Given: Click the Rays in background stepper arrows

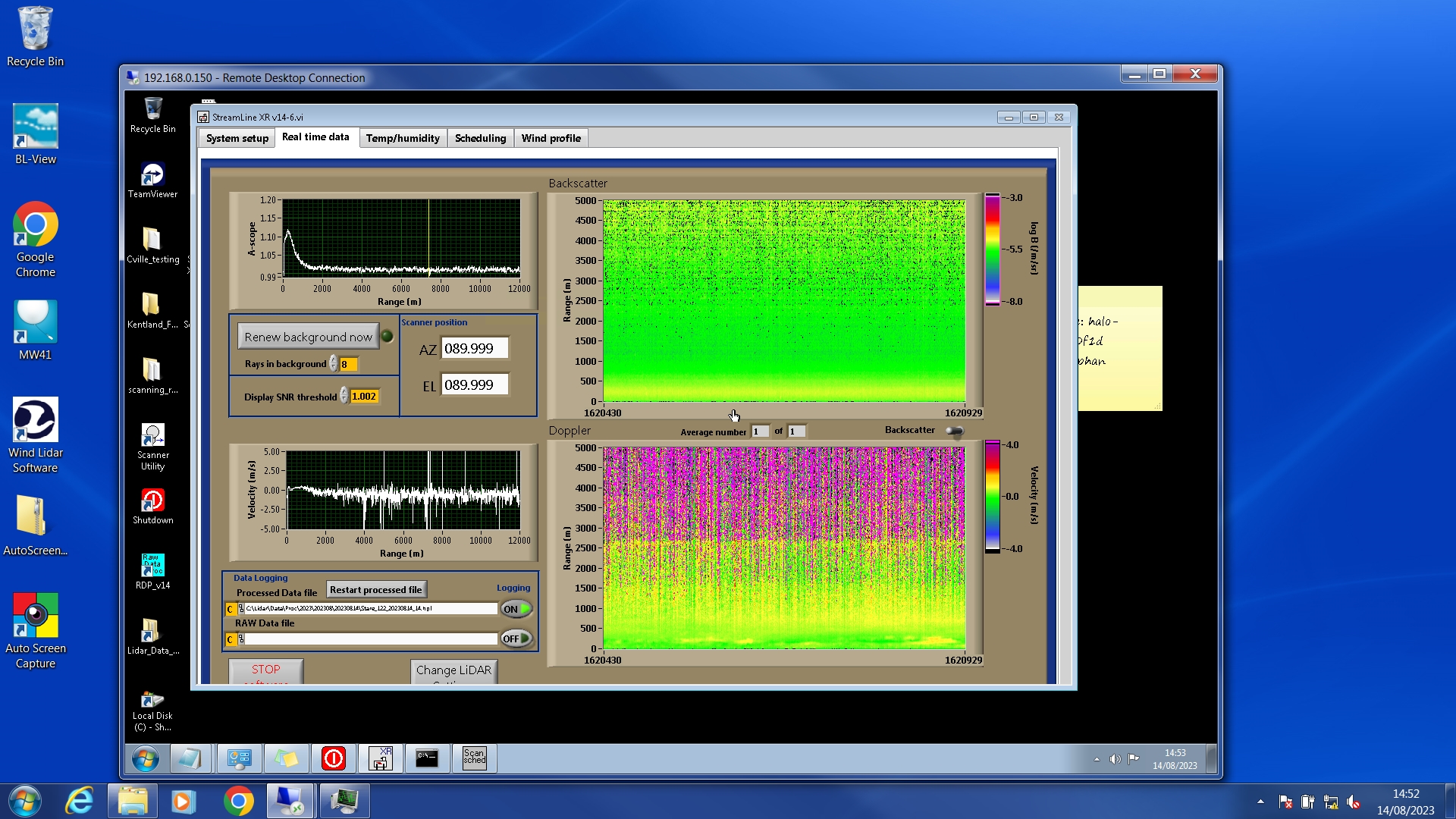Looking at the screenshot, I should pos(333,364).
